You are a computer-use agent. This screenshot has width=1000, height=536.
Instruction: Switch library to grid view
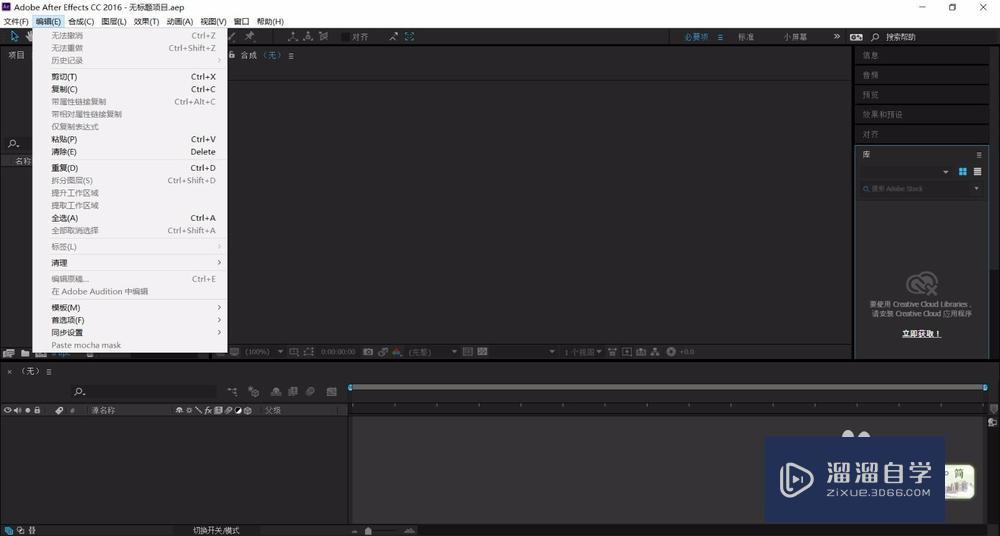click(x=963, y=172)
